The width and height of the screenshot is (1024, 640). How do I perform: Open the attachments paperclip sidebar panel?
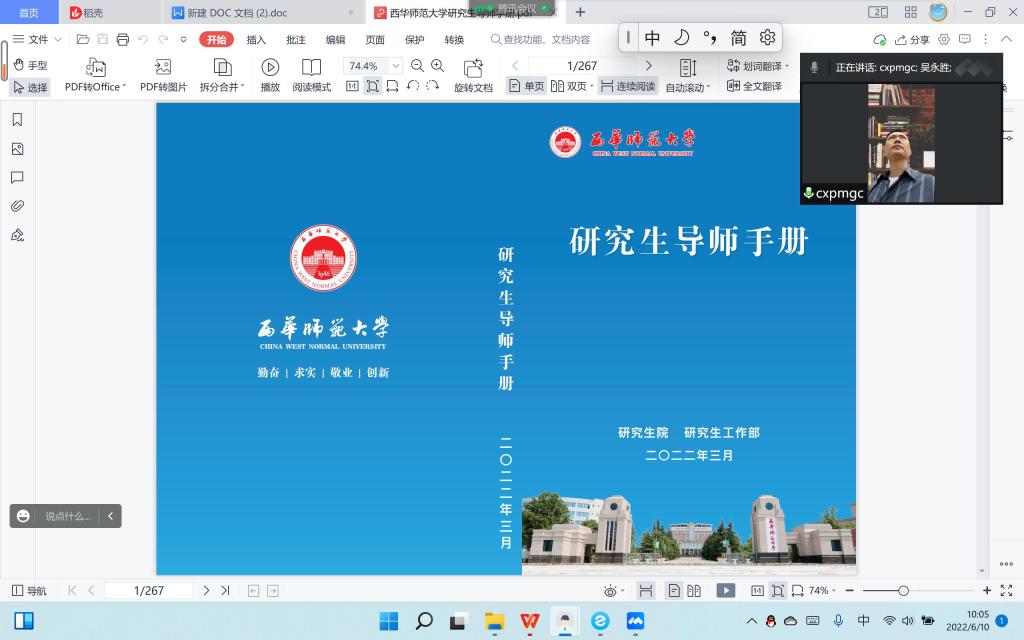click(17, 207)
